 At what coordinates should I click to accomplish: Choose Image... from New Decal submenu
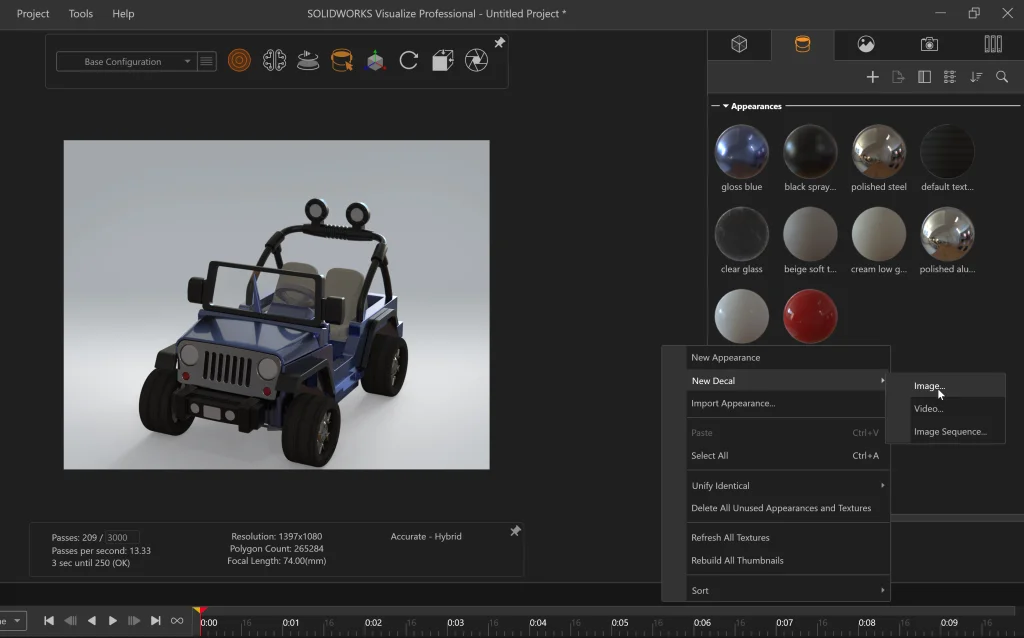[x=929, y=386]
